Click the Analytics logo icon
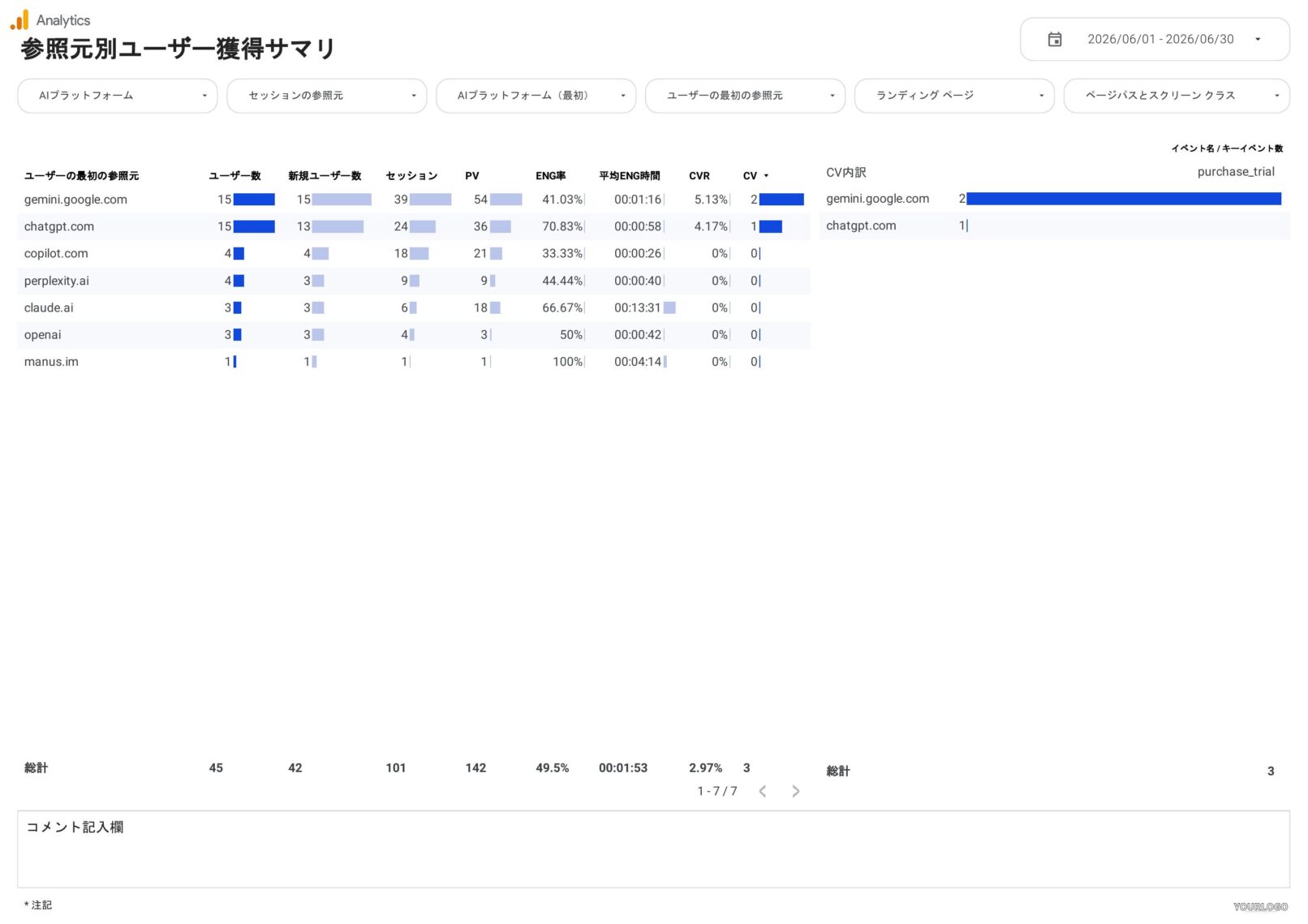1308x924 pixels. 19,19
